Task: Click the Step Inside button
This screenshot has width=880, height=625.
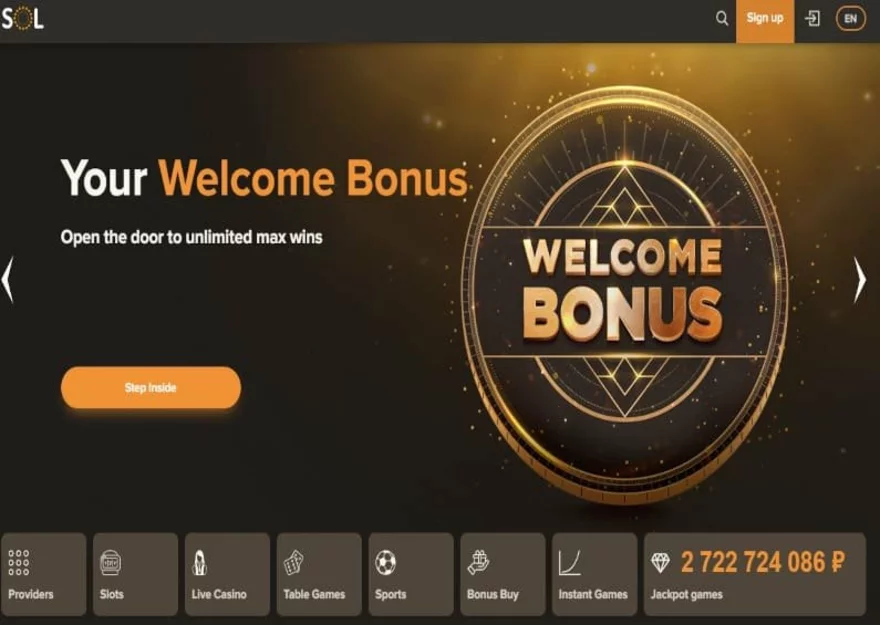Action: tap(151, 388)
